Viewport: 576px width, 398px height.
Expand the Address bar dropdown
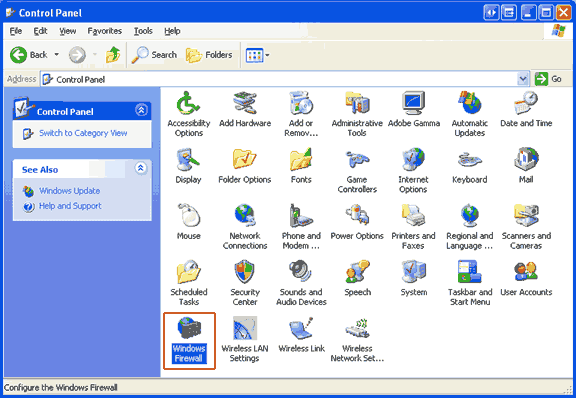click(x=523, y=79)
